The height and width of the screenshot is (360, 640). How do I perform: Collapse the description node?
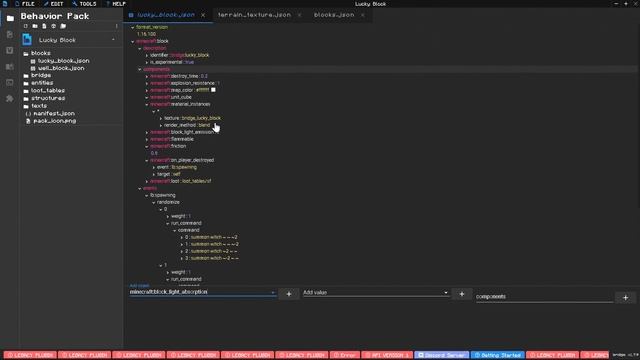click(x=140, y=48)
